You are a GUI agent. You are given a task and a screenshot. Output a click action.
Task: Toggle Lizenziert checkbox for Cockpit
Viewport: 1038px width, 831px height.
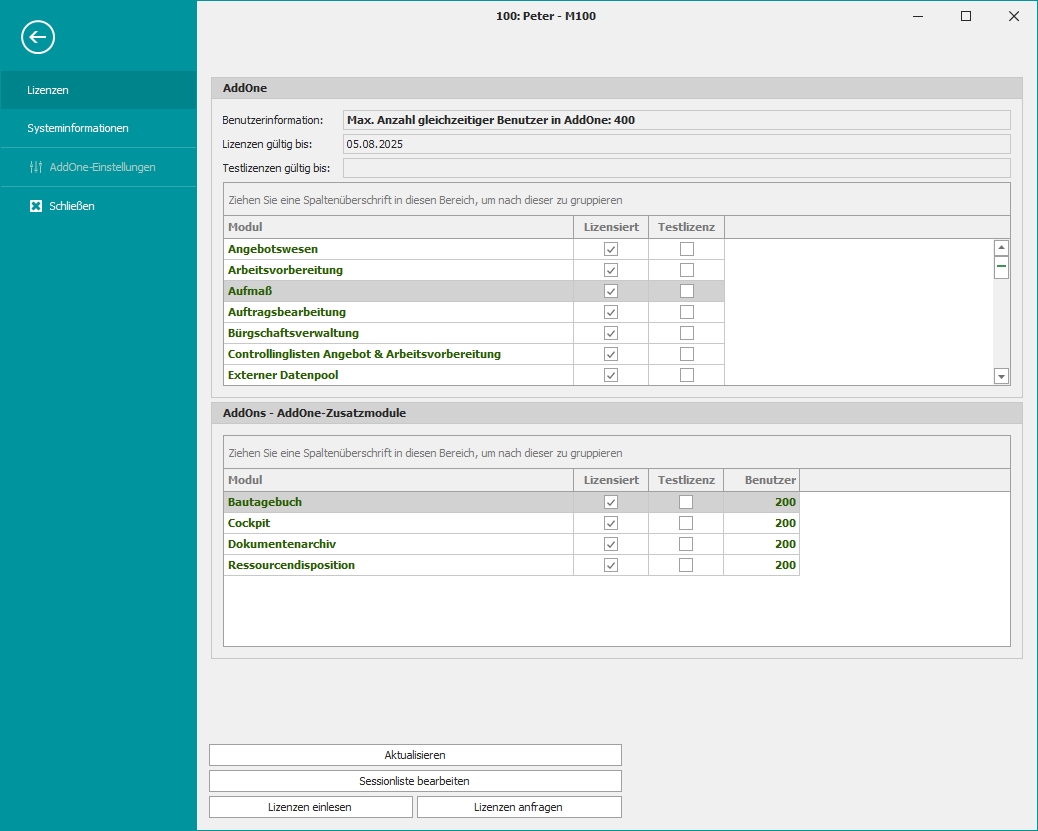click(x=611, y=523)
